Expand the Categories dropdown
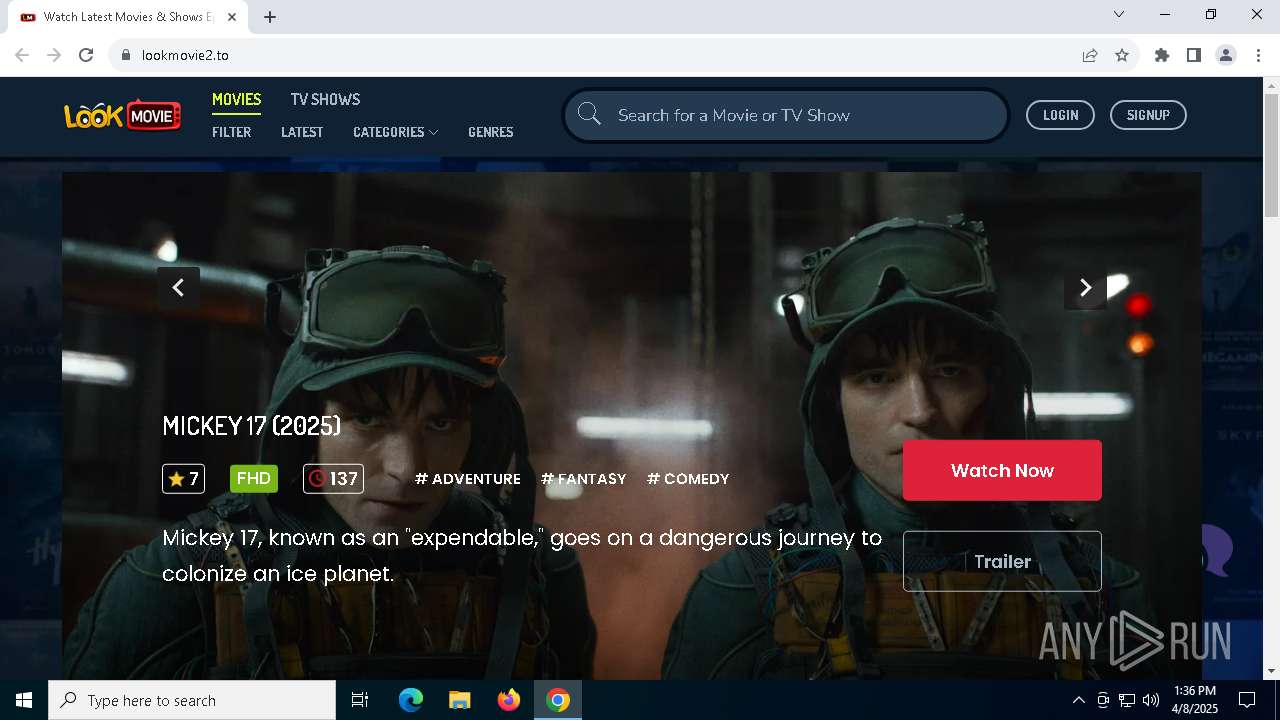The image size is (1280, 720). click(395, 132)
